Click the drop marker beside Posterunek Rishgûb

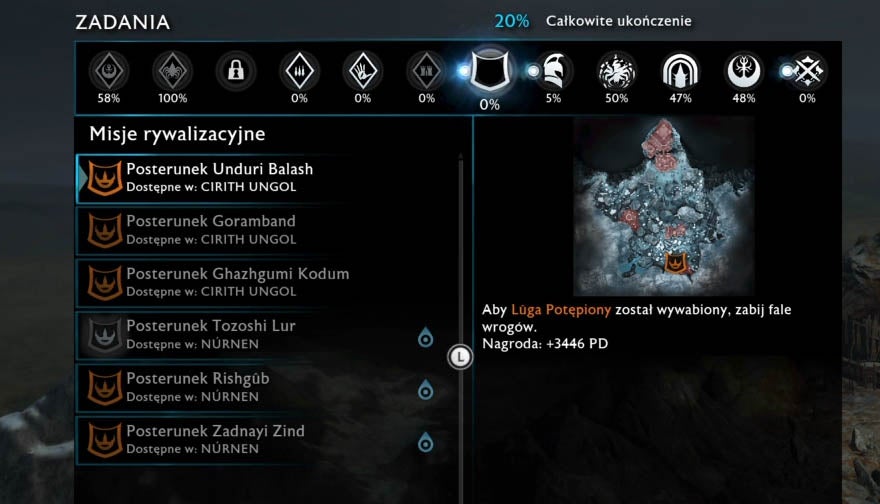[x=425, y=390]
